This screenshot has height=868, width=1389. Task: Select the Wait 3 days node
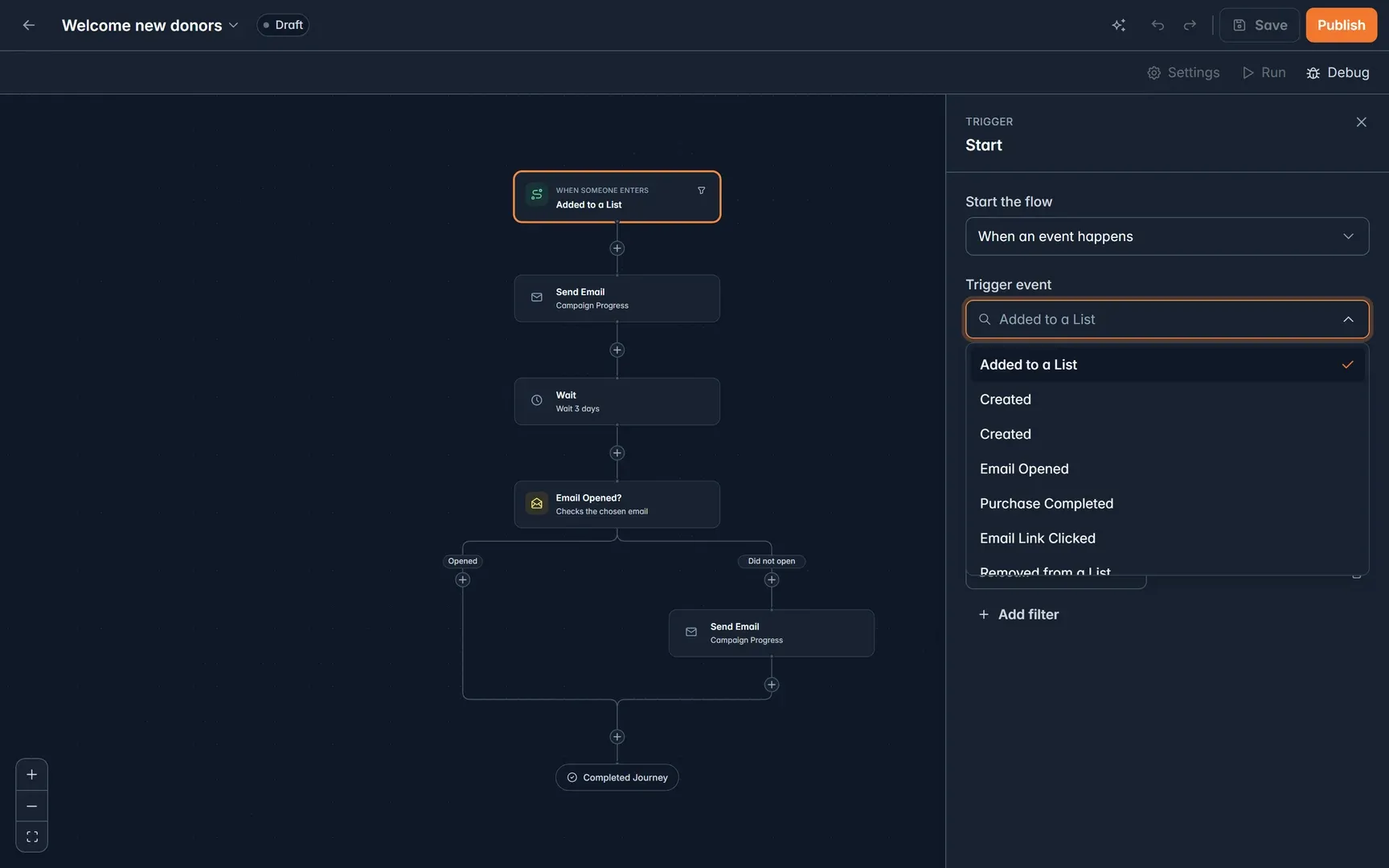[x=617, y=401]
